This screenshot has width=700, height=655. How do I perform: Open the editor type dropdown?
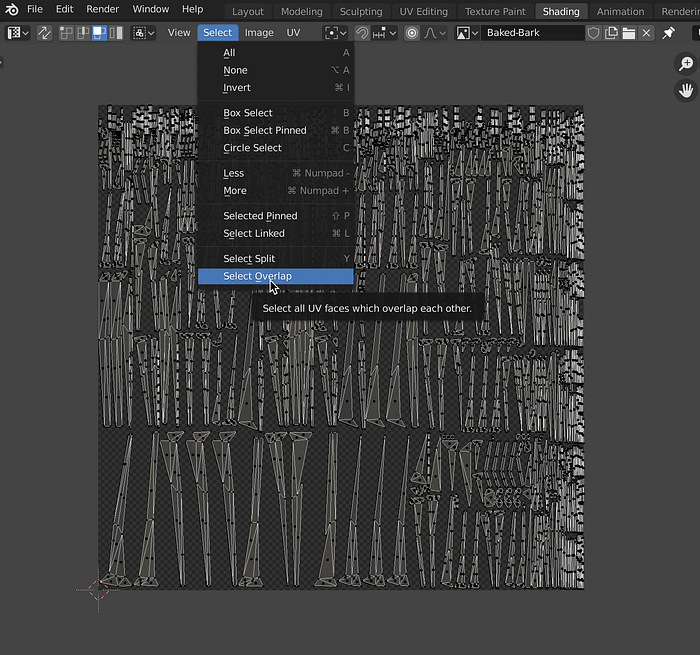[x=17, y=33]
